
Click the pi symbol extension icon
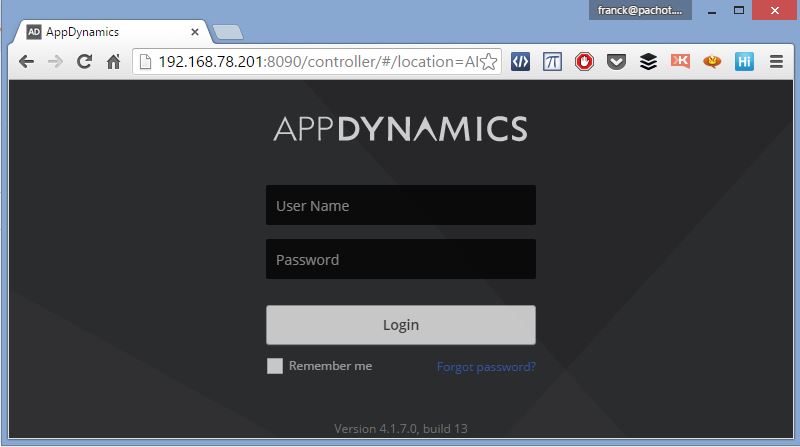tap(552, 62)
